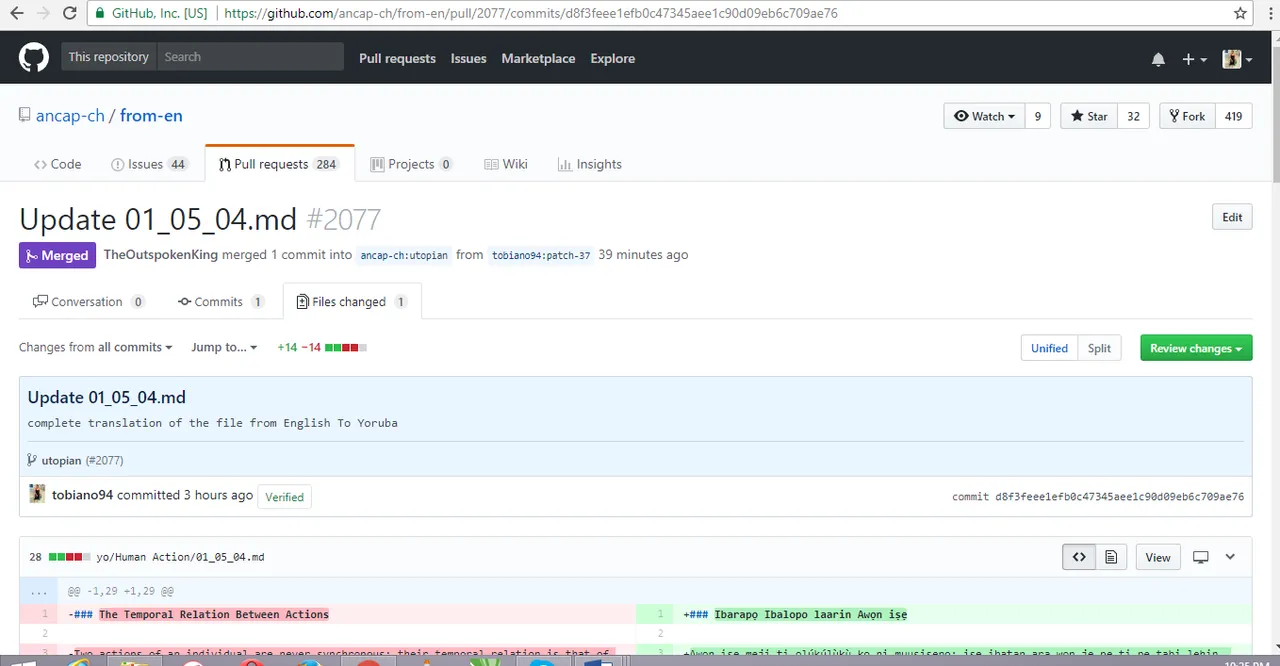Open Marketplace in top navigation

coord(538,58)
